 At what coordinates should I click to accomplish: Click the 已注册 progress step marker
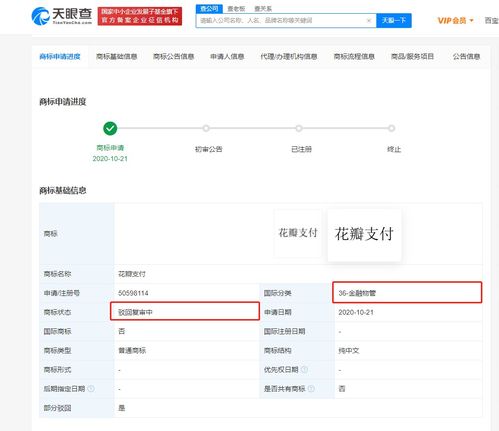click(299, 128)
